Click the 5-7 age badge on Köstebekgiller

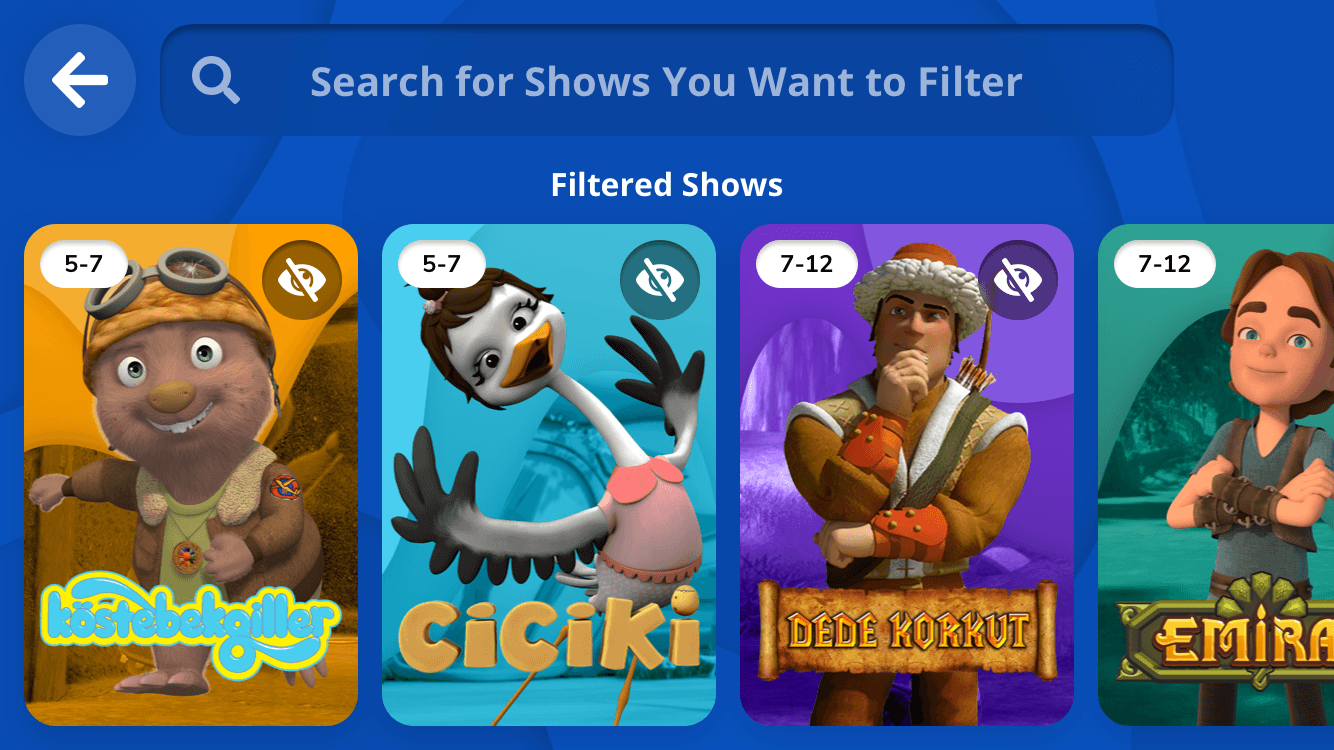click(x=84, y=264)
